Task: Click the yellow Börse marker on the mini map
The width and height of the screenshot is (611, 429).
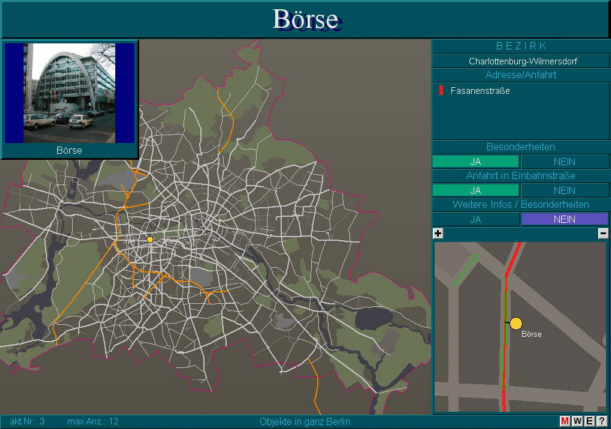Action: click(x=516, y=323)
